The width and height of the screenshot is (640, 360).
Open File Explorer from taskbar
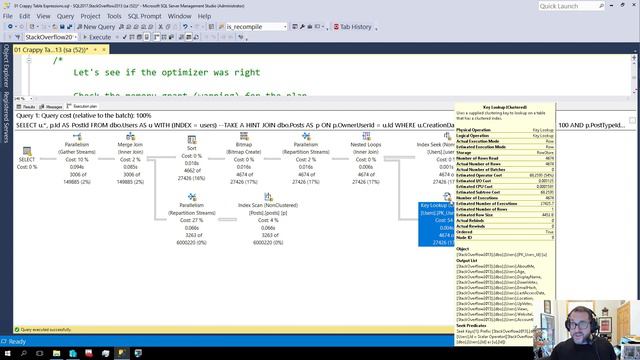(x=56, y=353)
